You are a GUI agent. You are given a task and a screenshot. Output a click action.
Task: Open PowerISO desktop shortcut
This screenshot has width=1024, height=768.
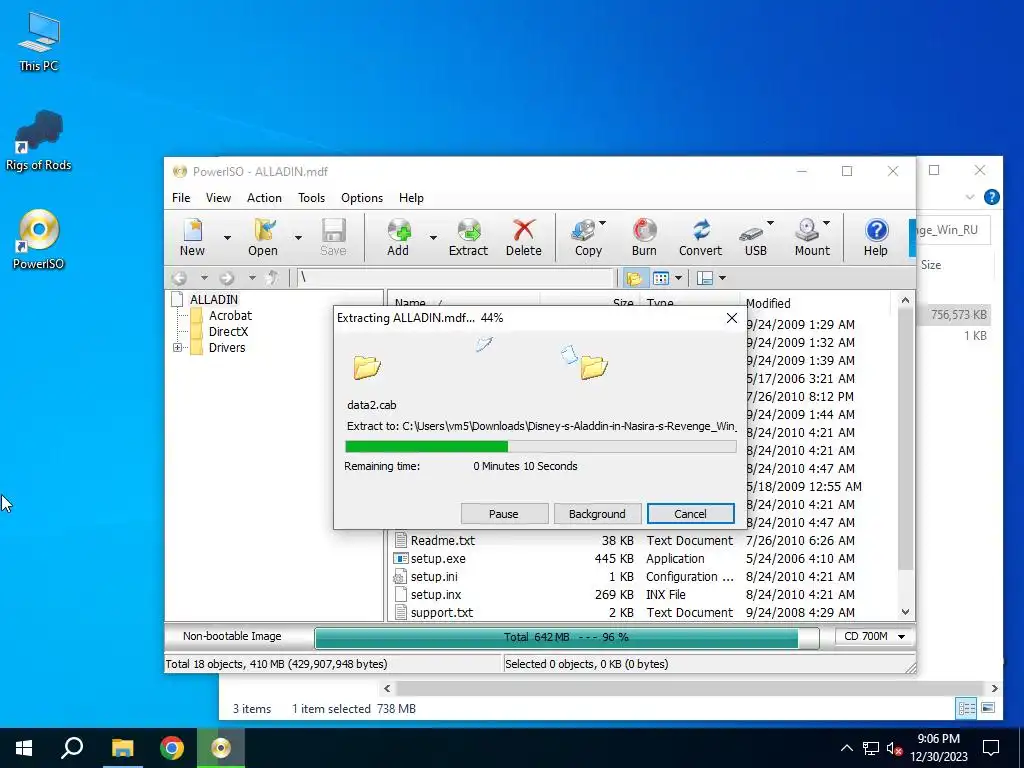[39, 239]
